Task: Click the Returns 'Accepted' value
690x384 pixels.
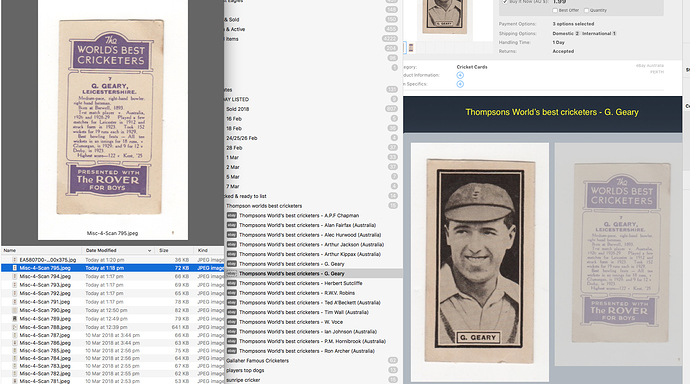Action: (x=563, y=51)
